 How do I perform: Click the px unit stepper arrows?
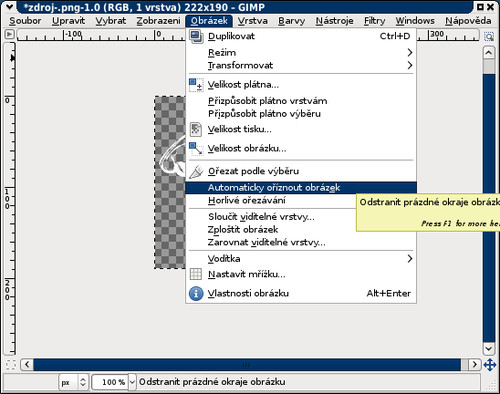pos(83,382)
